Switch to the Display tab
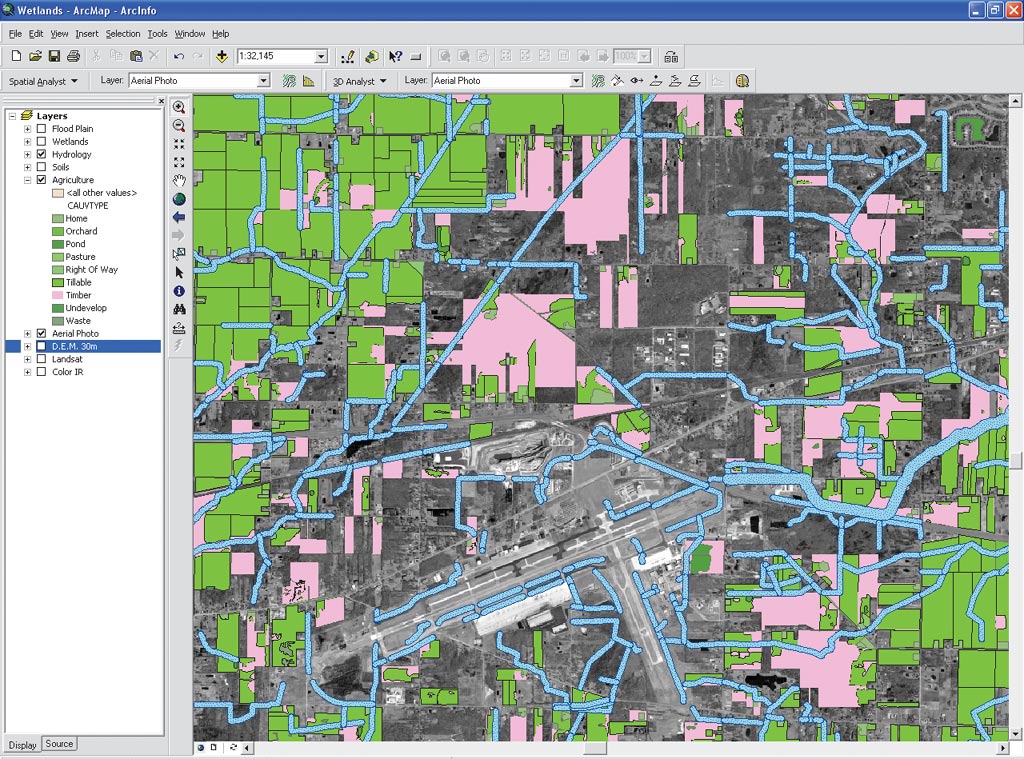The width and height of the screenshot is (1024, 759). point(23,745)
